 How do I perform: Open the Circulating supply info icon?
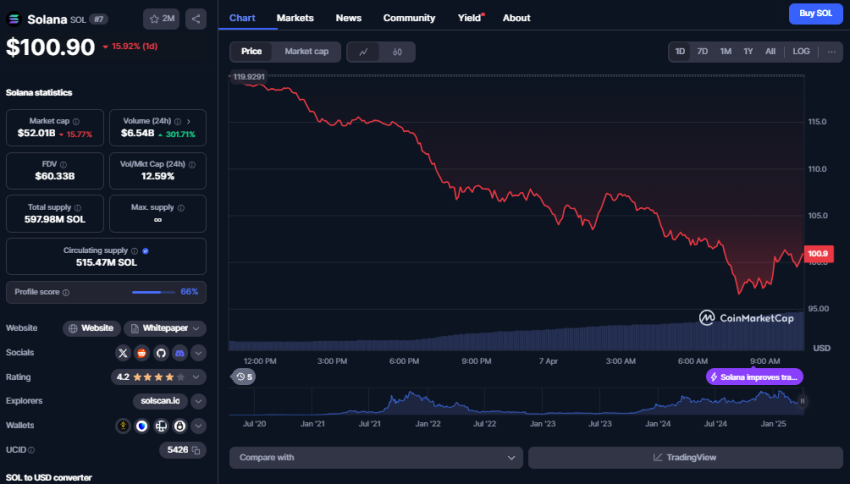tap(134, 251)
